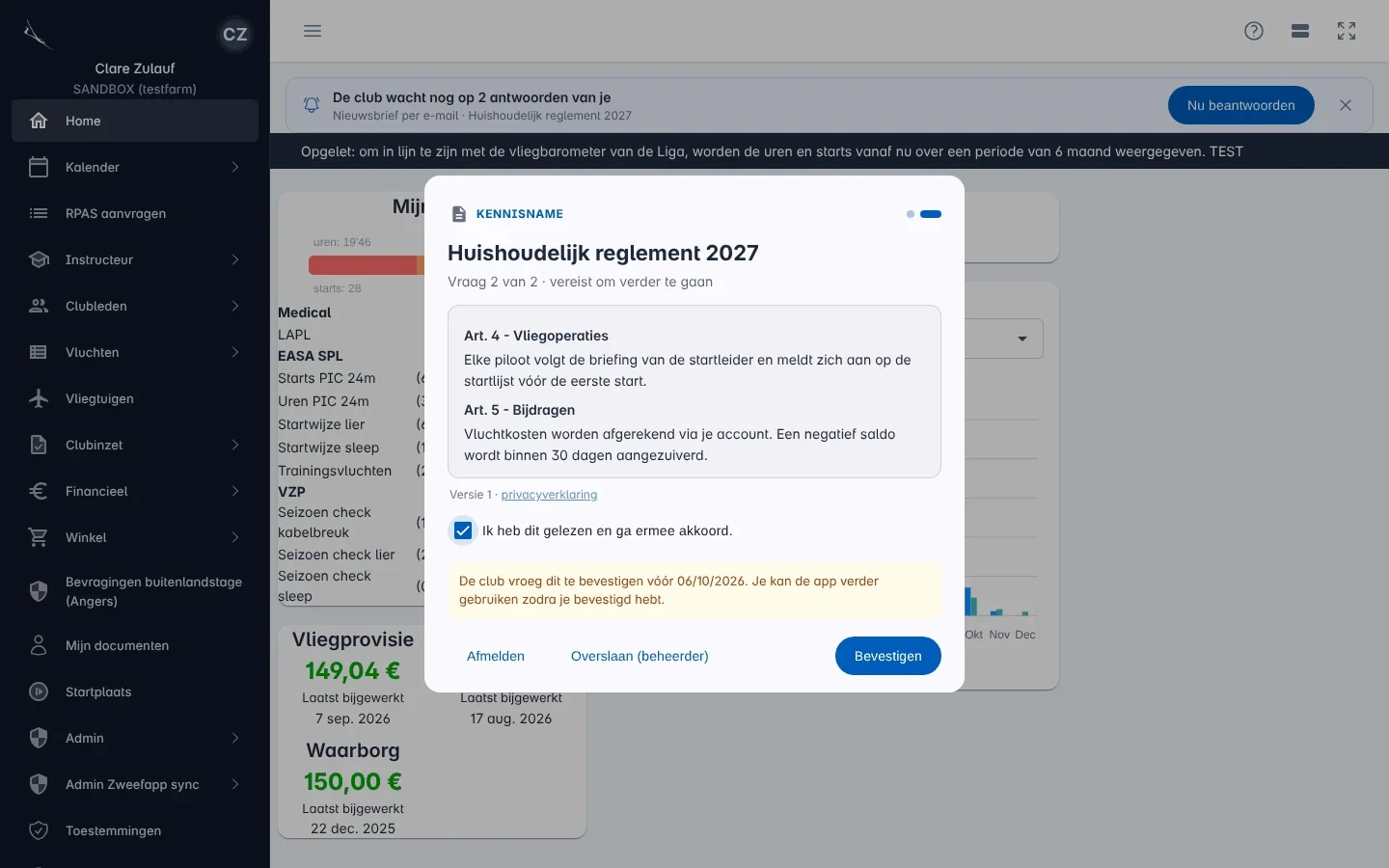This screenshot has width=1389, height=868.
Task: Click the Clubinzet checklist icon
Action: pyautogui.click(x=39, y=445)
